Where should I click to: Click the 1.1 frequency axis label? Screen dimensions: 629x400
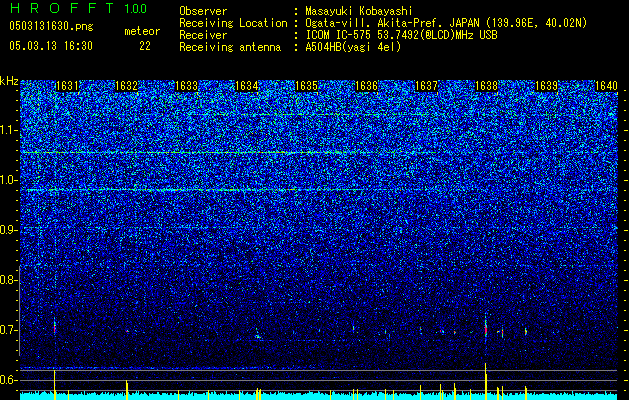8,130
